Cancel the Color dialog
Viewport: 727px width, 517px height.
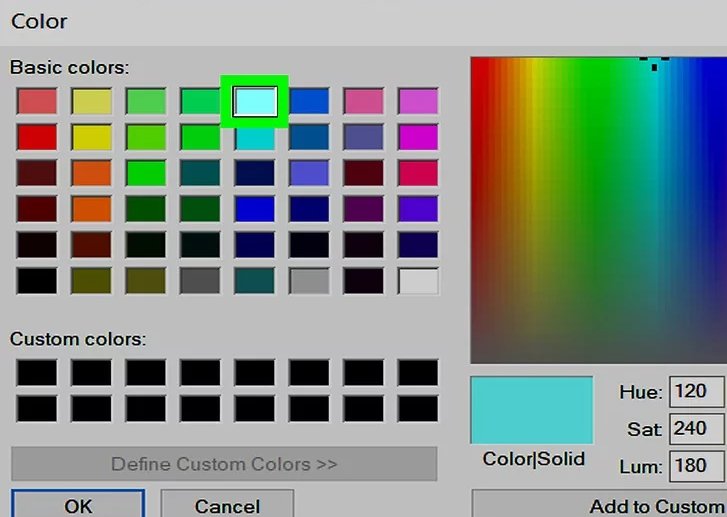coord(227,505)
